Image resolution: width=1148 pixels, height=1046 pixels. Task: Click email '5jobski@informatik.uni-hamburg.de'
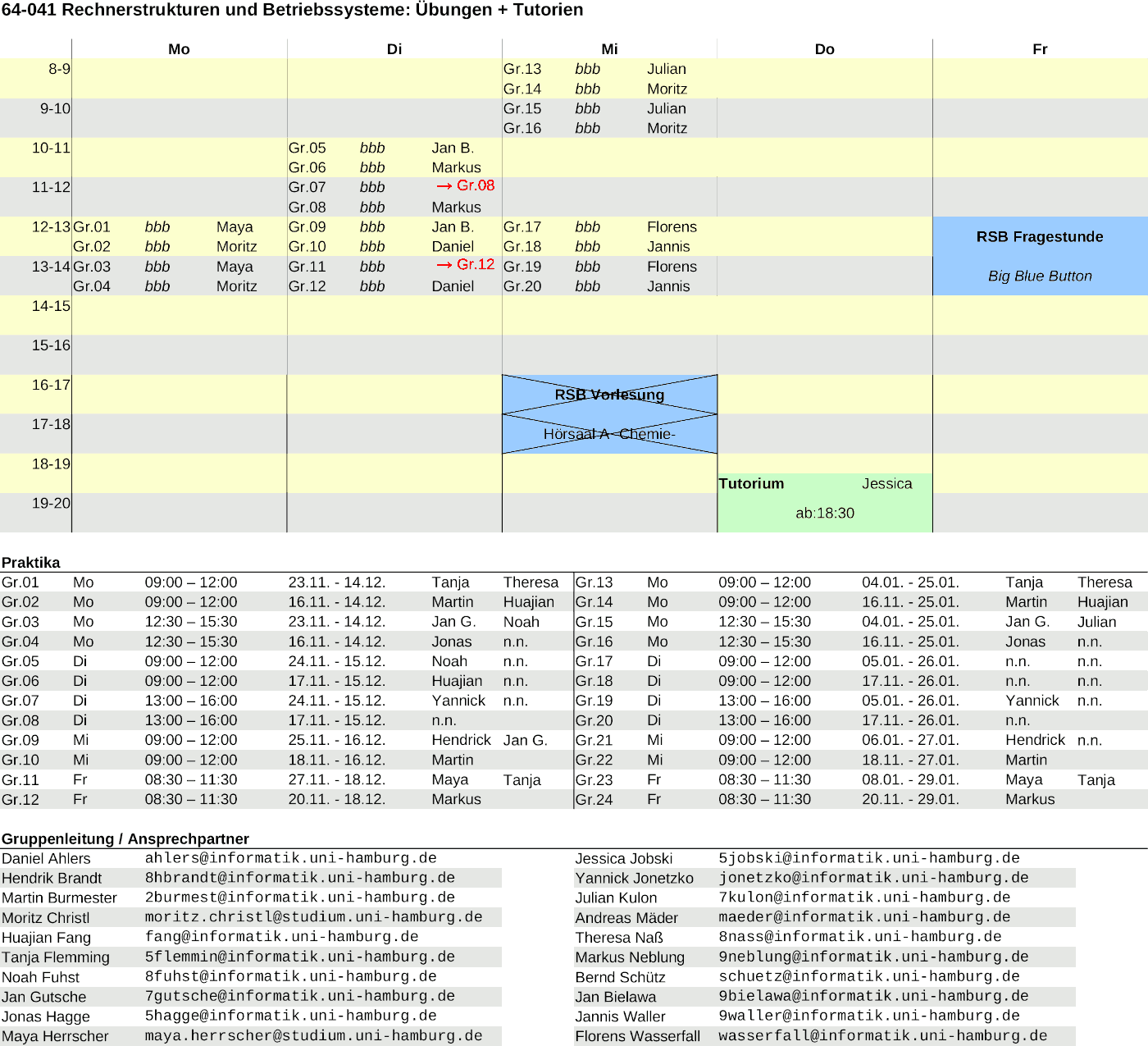[869, 858]
